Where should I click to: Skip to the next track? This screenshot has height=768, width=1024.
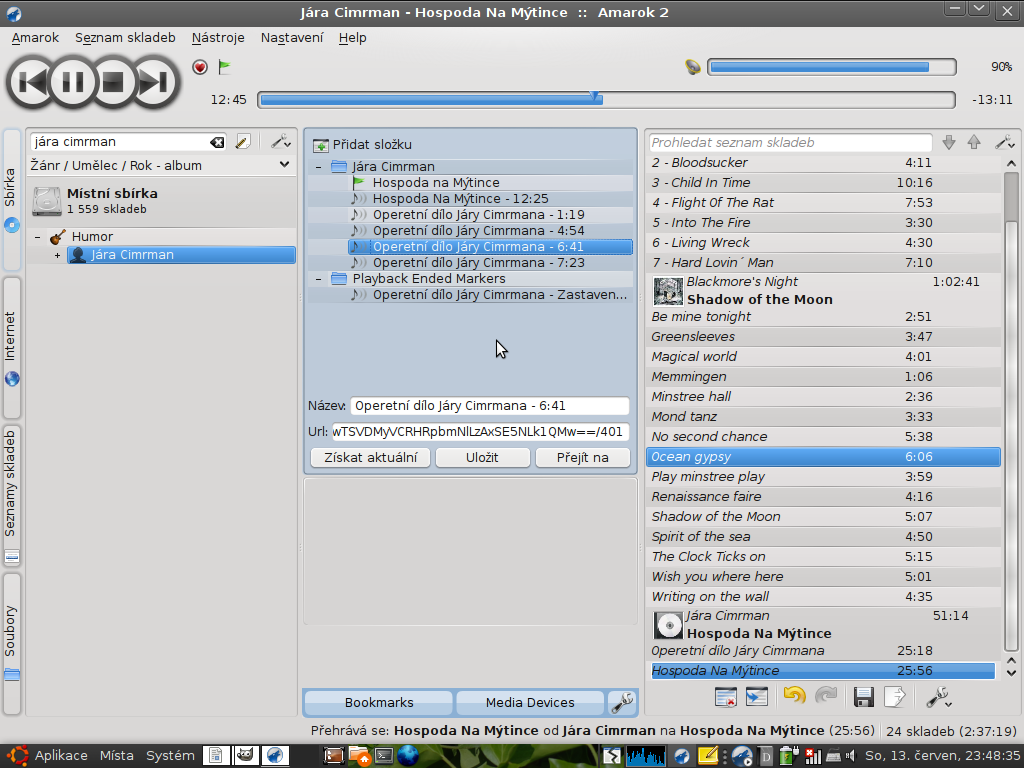(155, 82)
